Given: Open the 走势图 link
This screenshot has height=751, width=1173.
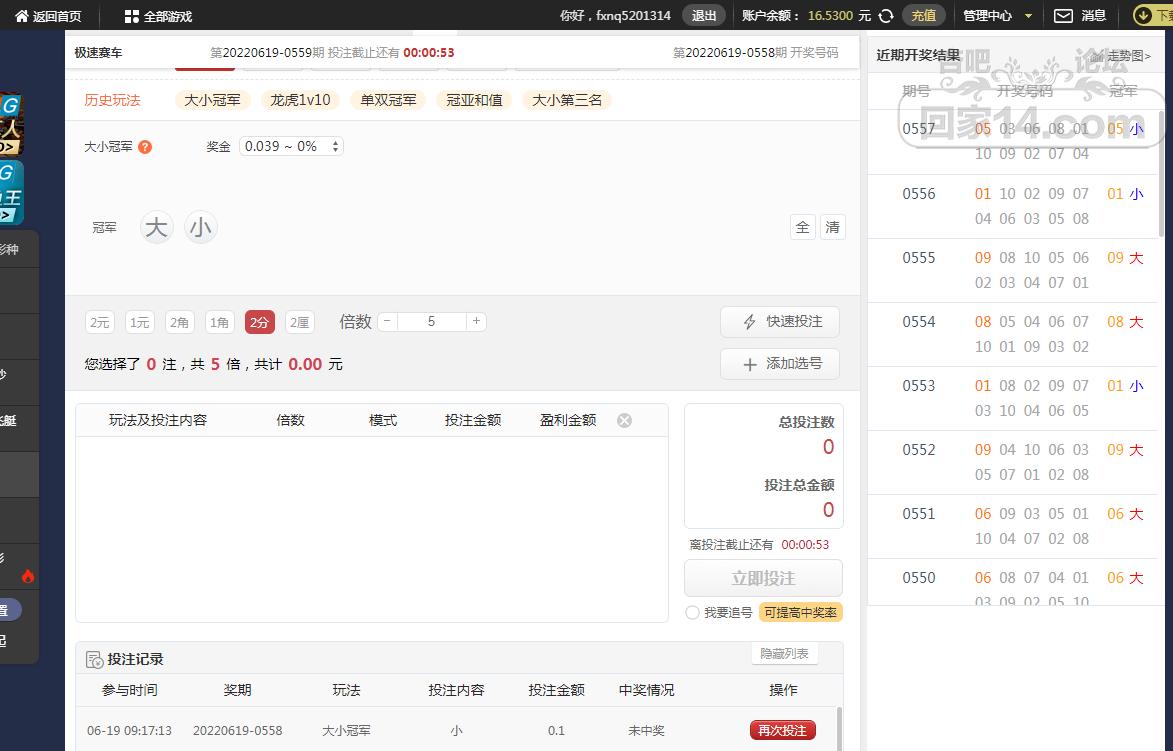Looking at the screenshot, I should click(1129, 56).
